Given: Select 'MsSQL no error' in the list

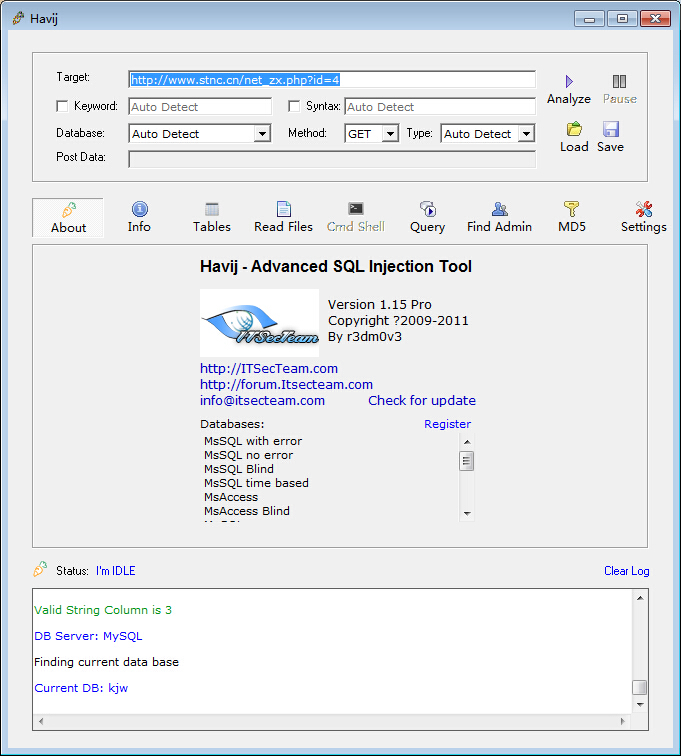Looking at the screenshot, I should point(248,455).
